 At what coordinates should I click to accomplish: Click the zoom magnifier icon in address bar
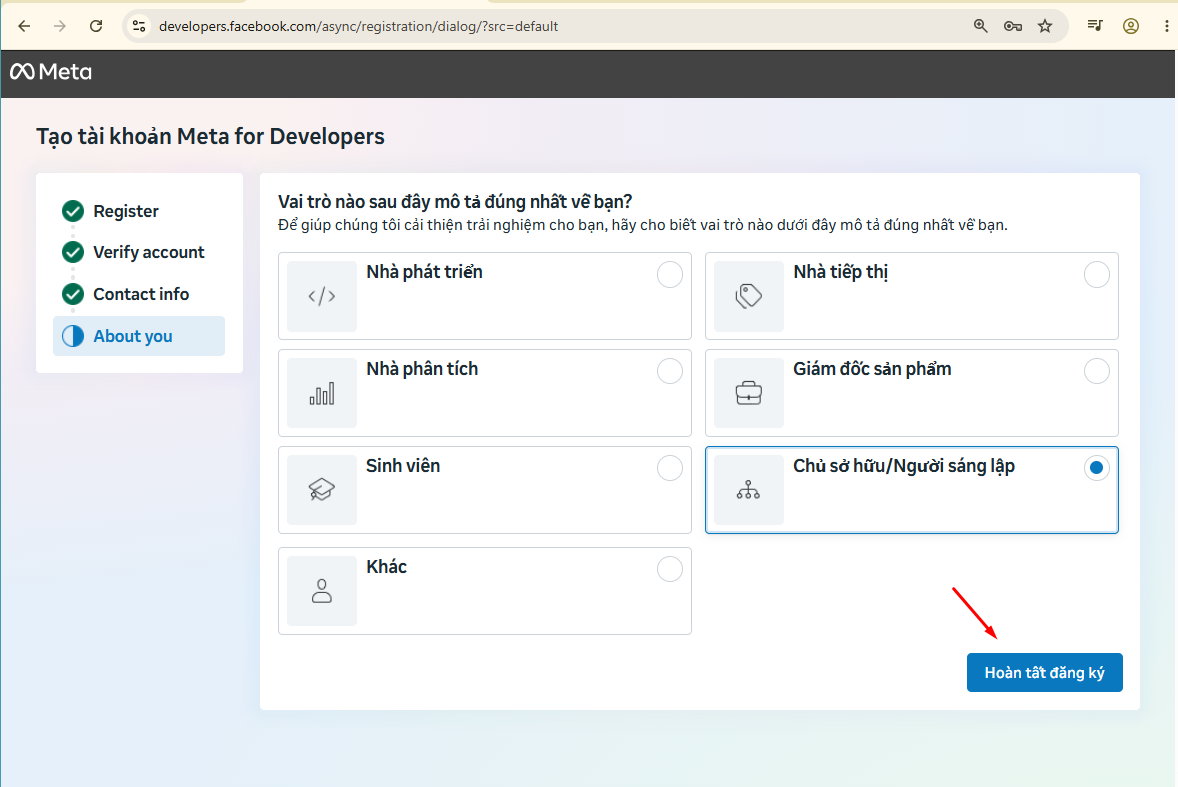point(980,26)
